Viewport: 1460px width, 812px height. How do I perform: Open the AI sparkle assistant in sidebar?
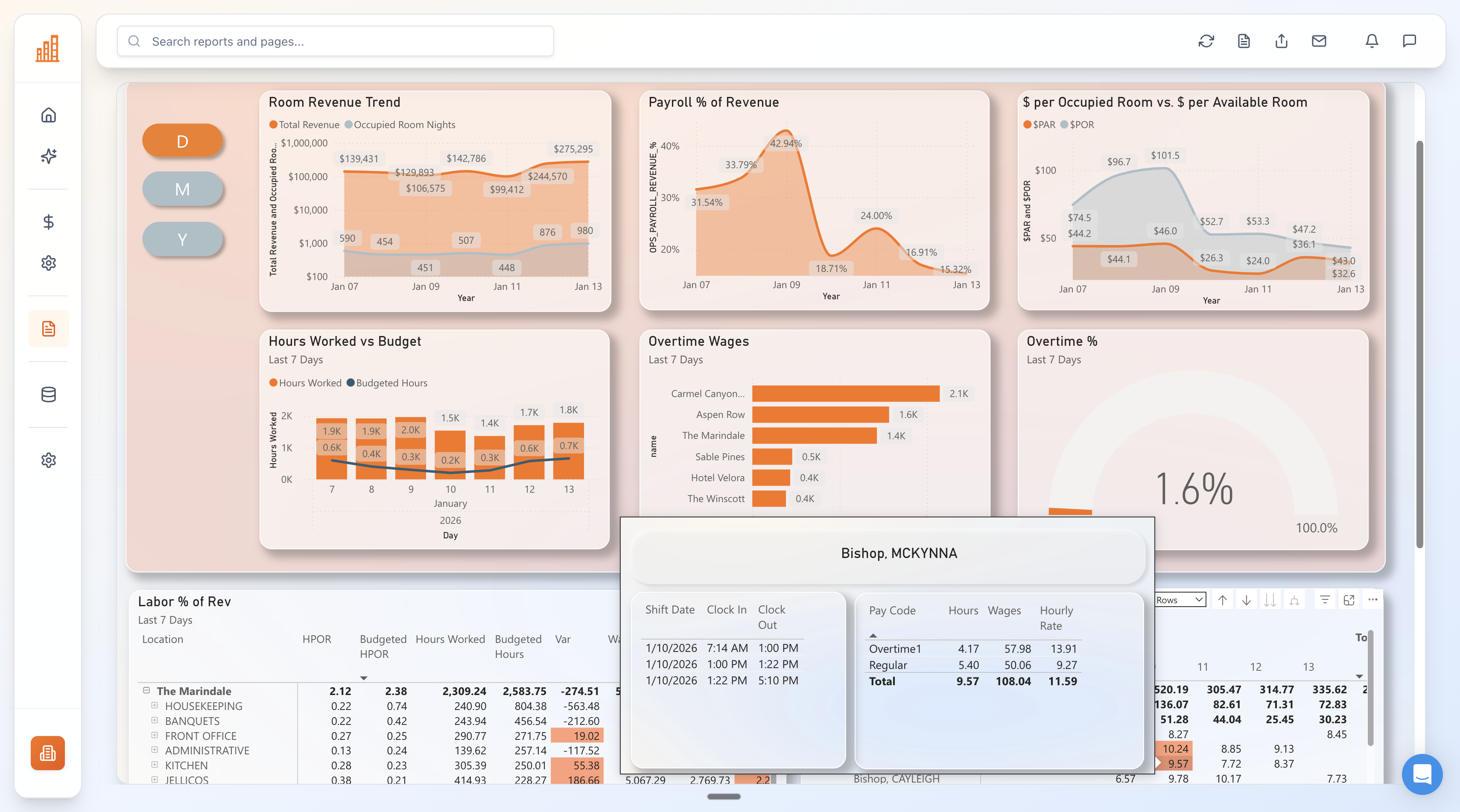pyautogui.click(x=49, y=156)
